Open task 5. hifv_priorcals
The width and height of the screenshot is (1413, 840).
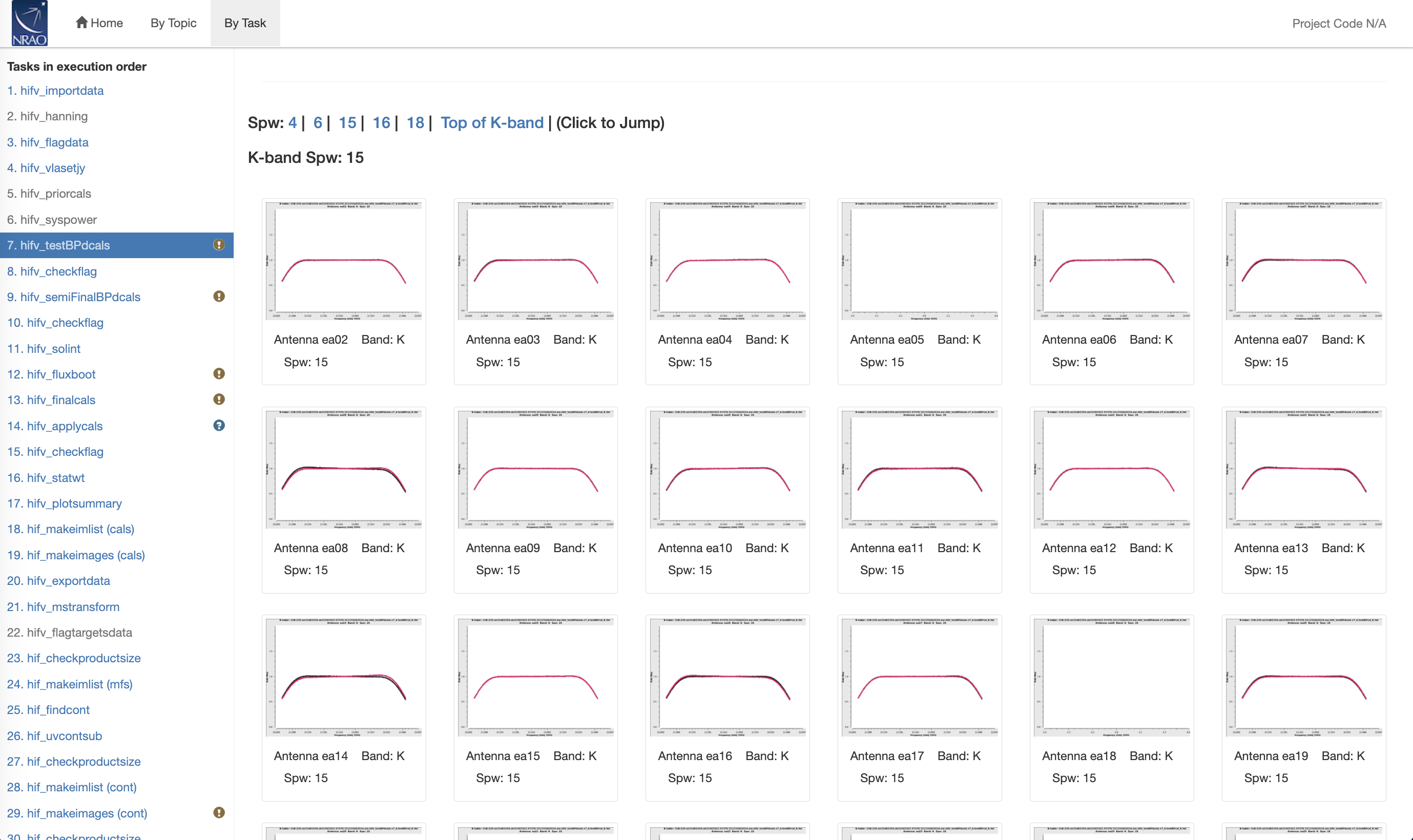(x=49, y=194)
